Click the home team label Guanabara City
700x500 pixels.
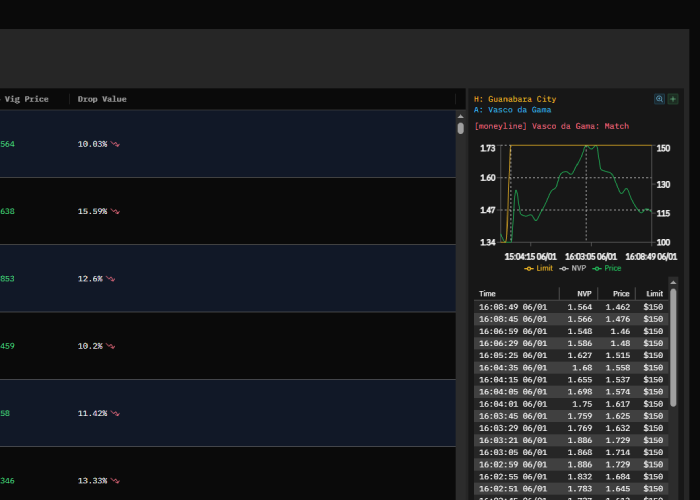[x=515, y=99]
